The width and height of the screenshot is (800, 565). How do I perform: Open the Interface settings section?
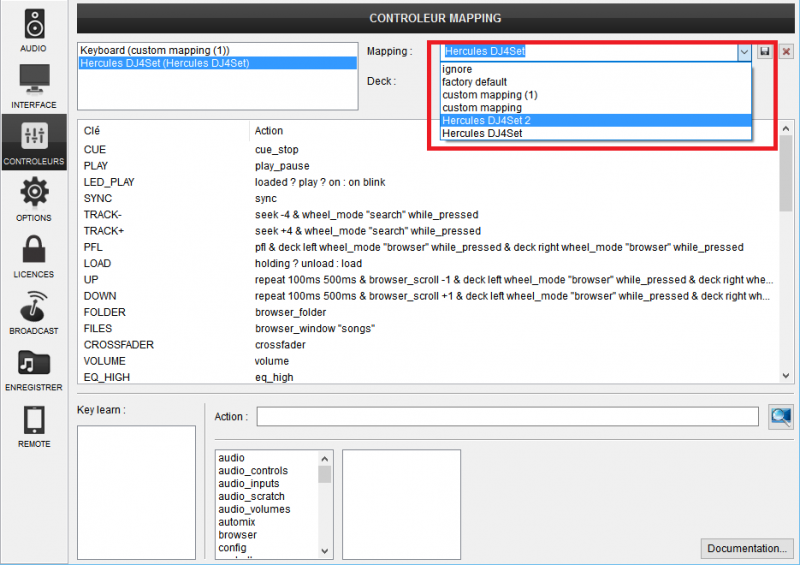pyautogui.click(x=34, y=86)
